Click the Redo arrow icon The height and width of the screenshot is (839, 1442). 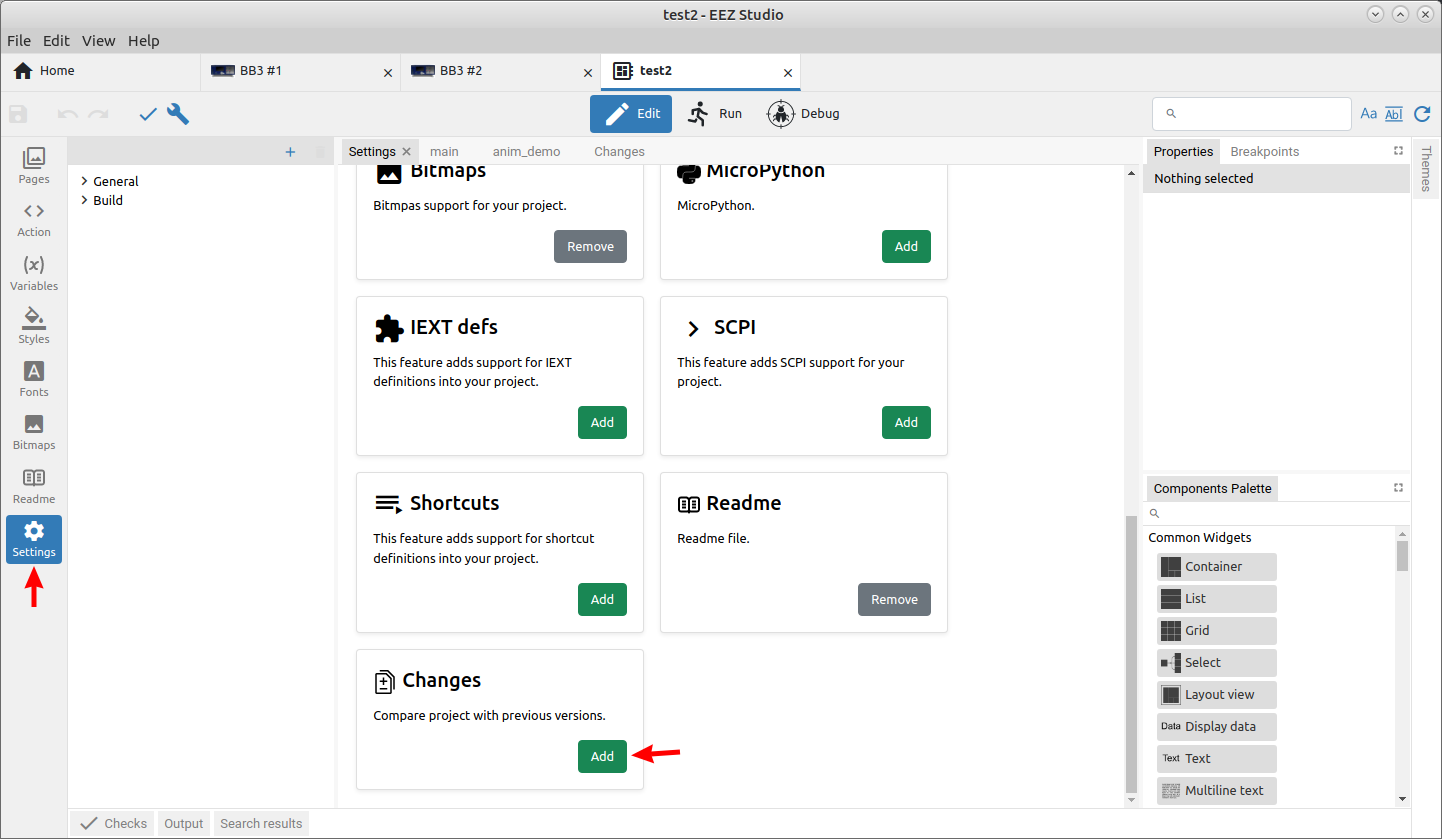pos(98,114)
